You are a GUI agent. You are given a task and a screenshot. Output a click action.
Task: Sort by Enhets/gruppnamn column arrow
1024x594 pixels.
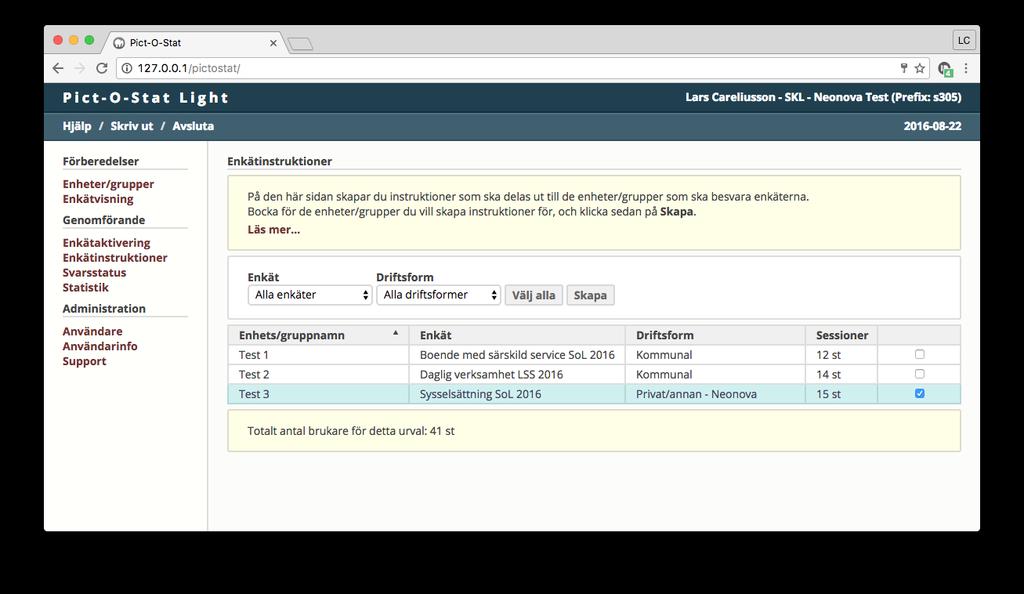pyautogui.click(x=395, y=333)
